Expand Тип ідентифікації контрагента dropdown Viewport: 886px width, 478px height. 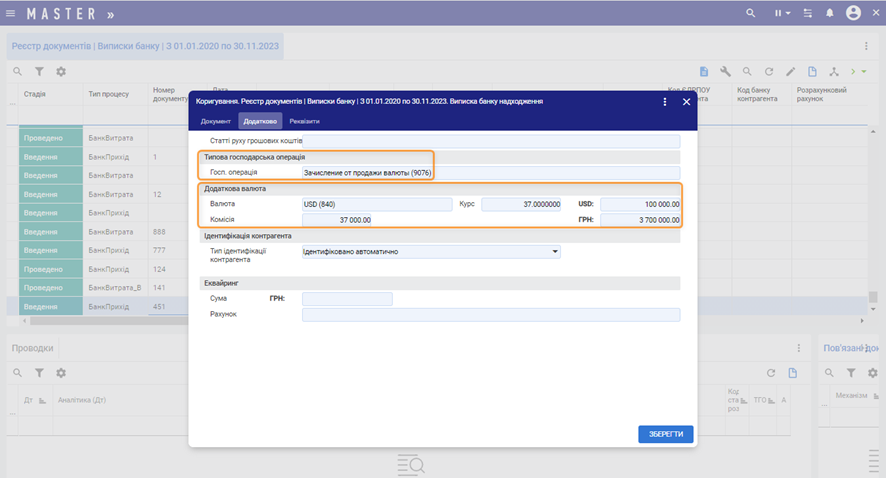555,252
